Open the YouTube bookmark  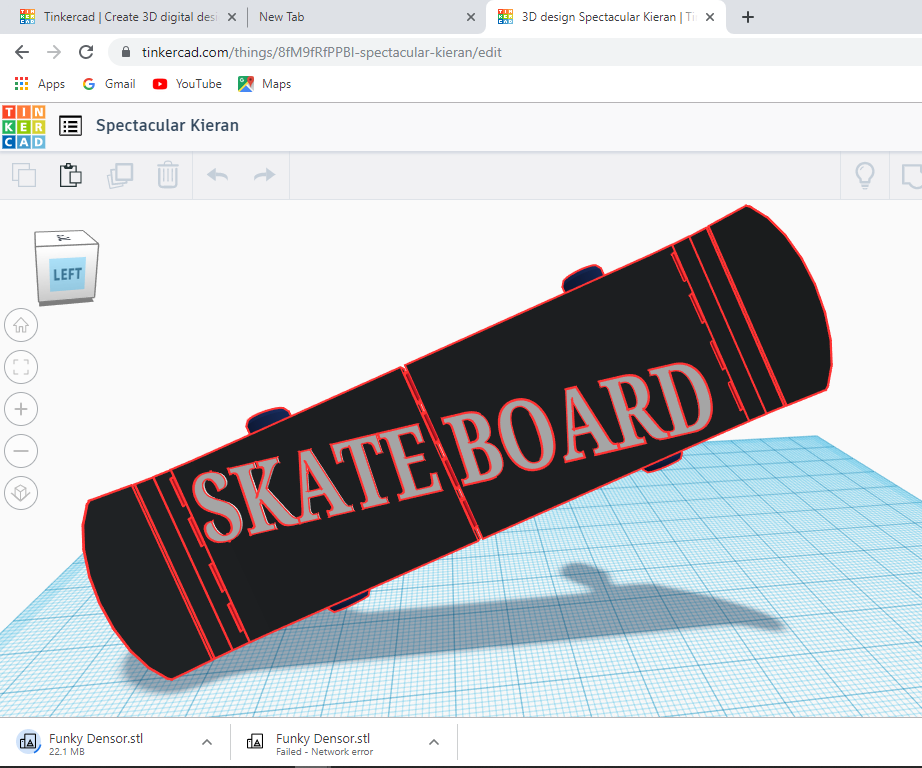click(187, 84)
